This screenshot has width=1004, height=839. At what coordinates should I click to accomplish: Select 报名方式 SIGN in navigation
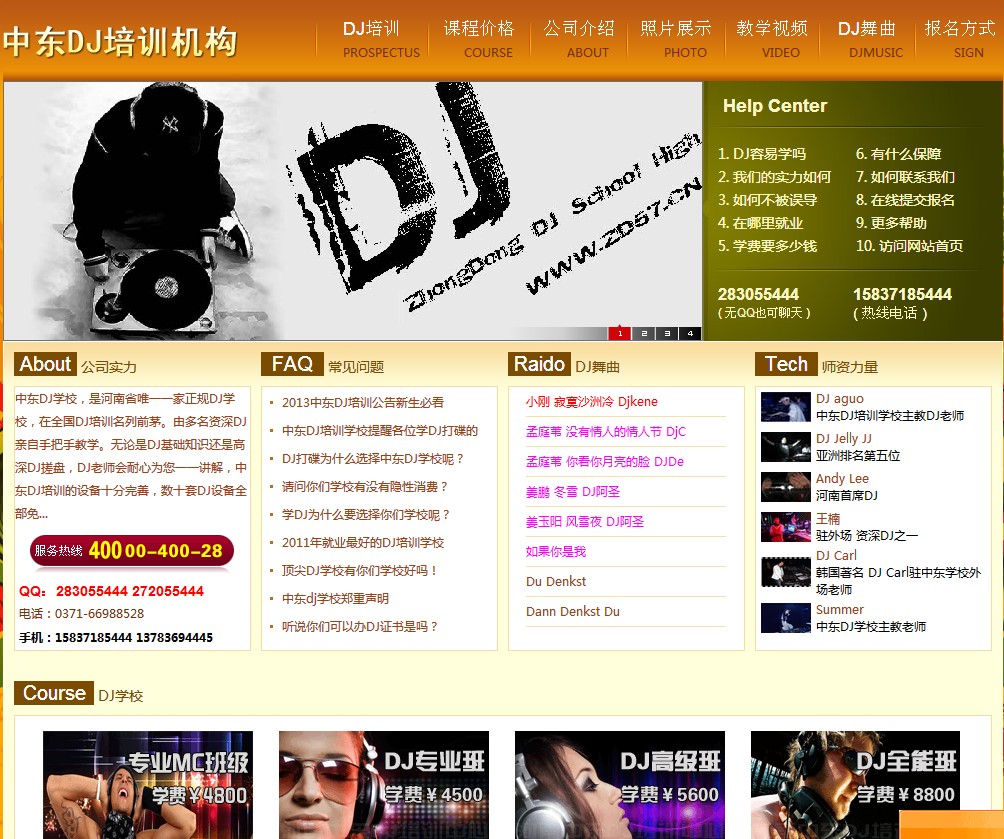click(x=959, y=39)
